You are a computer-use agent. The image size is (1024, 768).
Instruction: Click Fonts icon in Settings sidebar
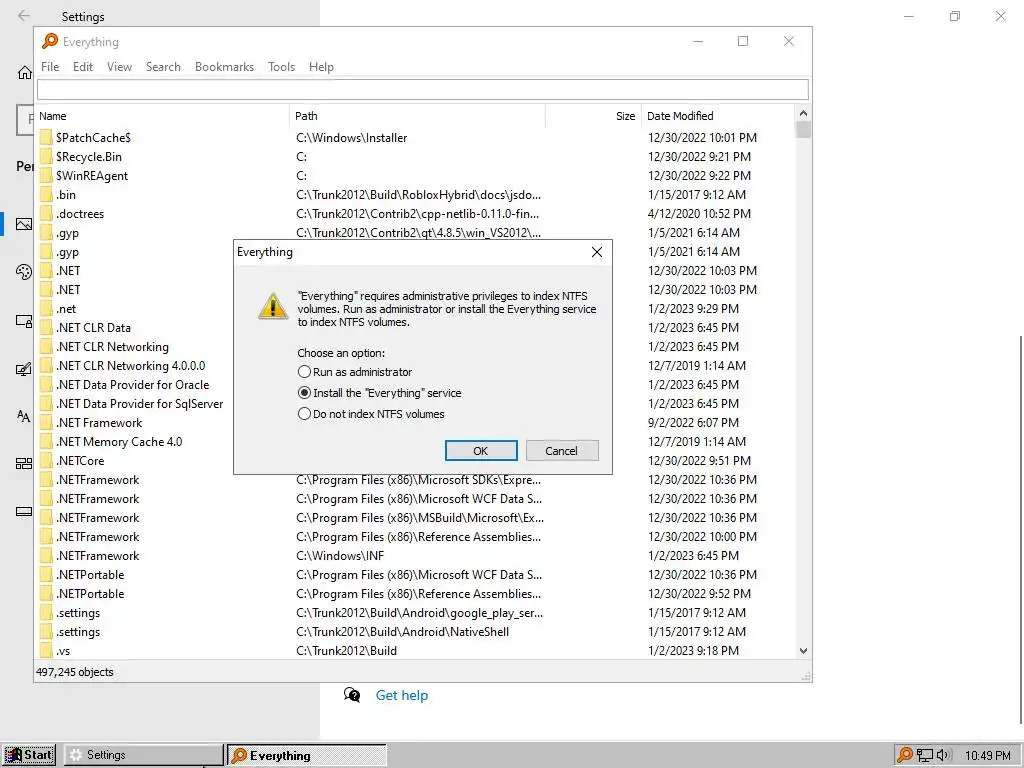(x=24, y=416)
